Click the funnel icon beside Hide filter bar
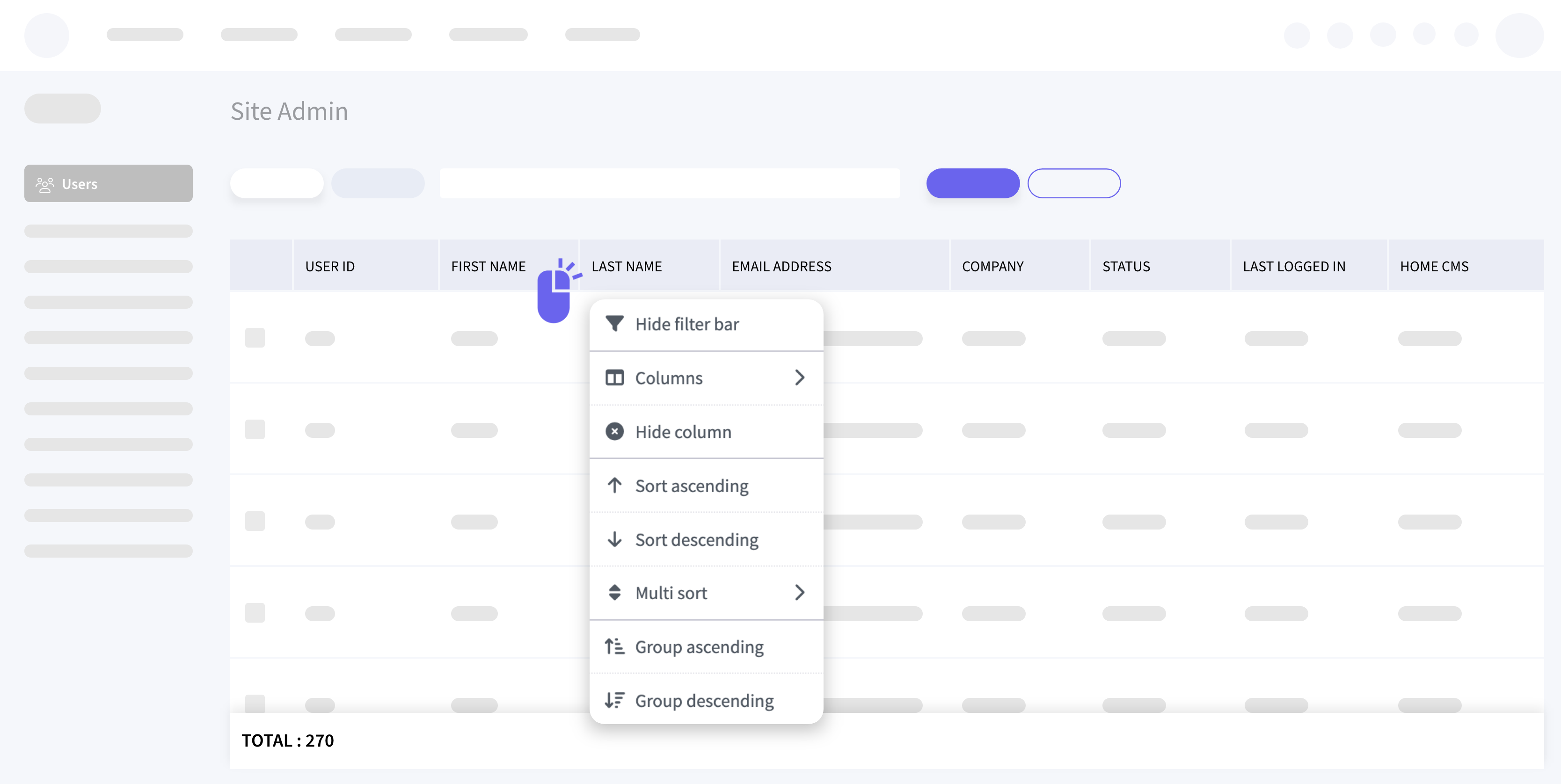The image size is (1561, 784). point(614,324)
